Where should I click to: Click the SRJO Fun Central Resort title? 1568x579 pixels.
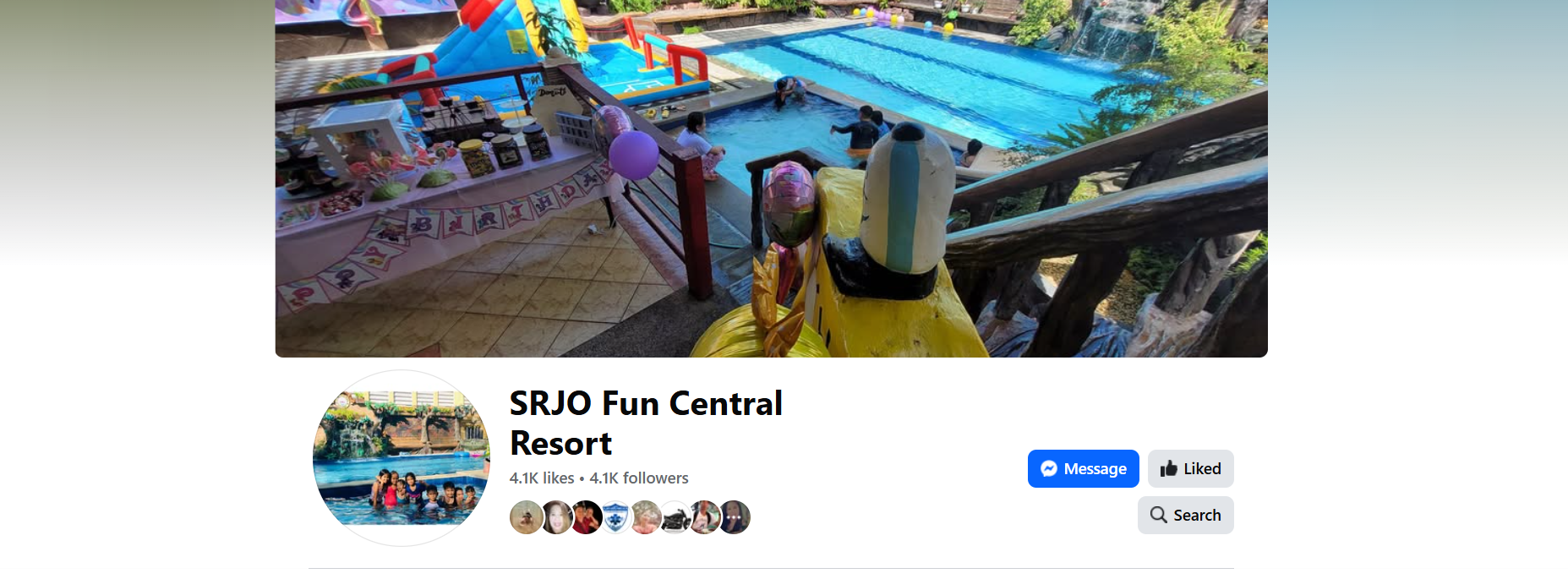[x=647, y=423]
